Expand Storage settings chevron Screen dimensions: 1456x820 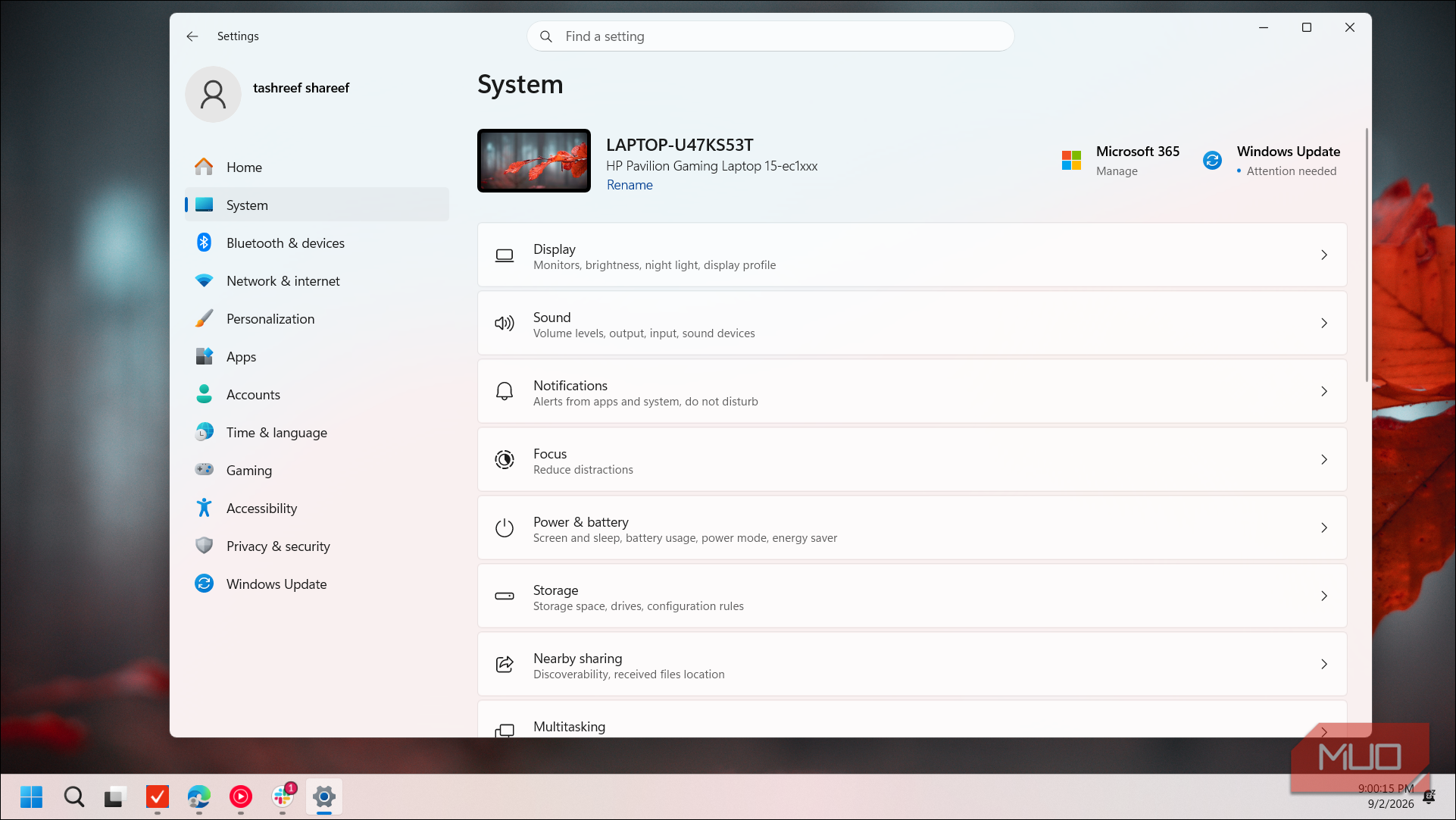pos(1324,596)
